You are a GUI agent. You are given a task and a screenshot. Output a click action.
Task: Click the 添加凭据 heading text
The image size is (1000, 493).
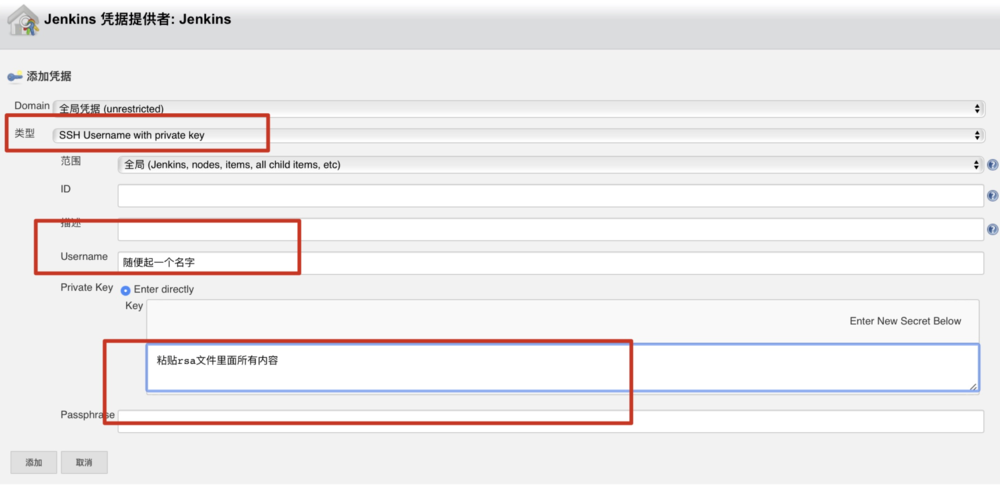pyautogui.click(x=49, y=77)
